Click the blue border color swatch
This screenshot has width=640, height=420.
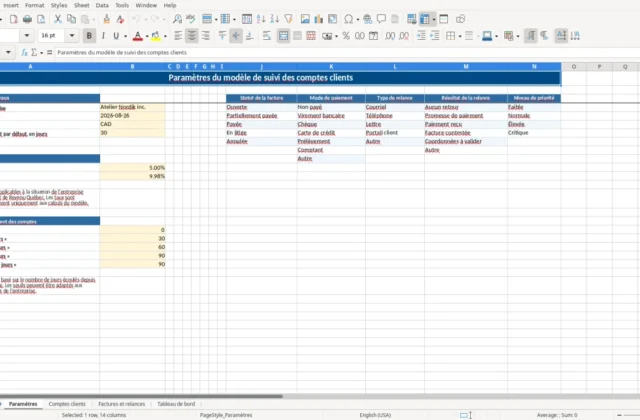[x=487, y=36]
